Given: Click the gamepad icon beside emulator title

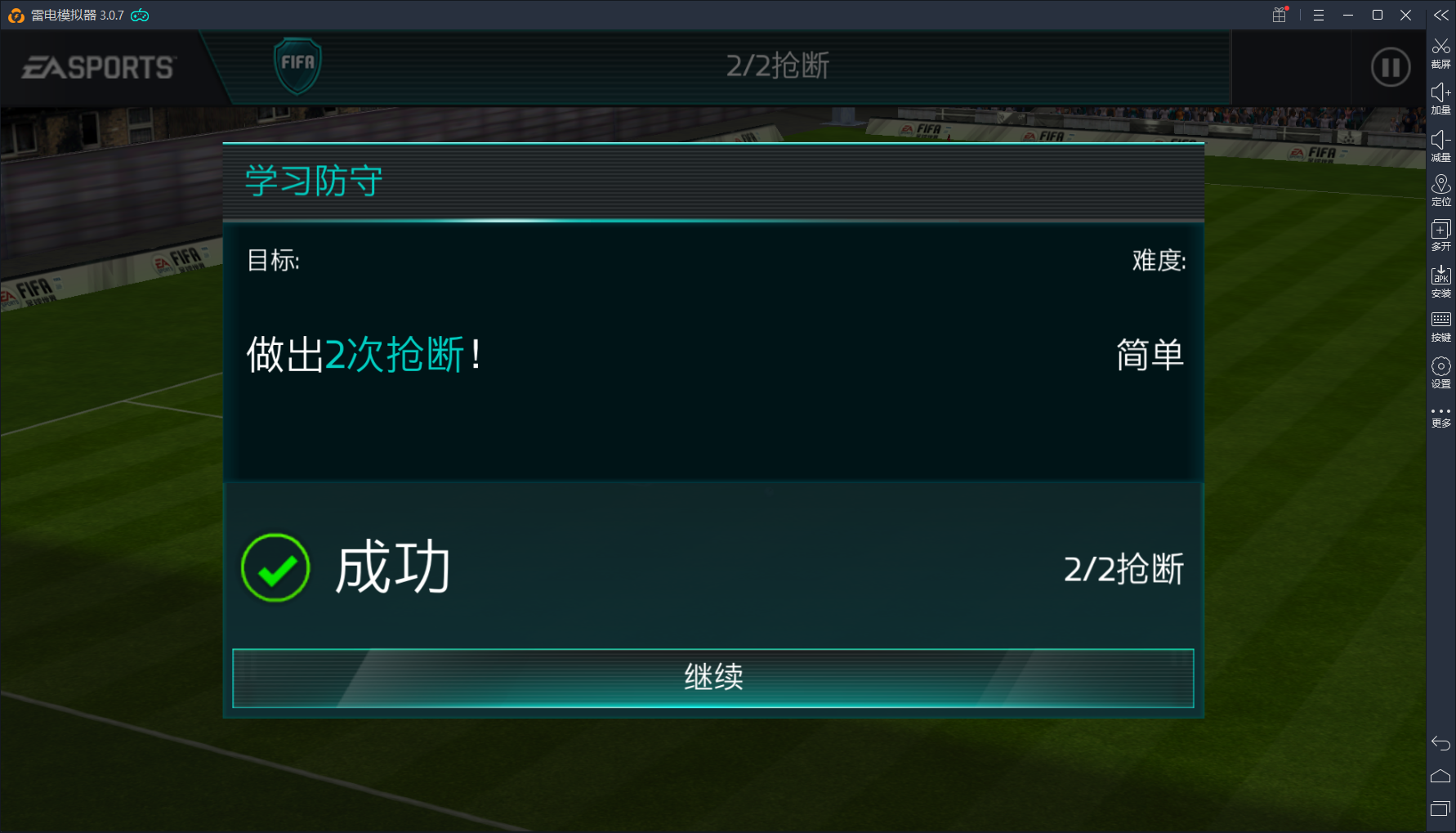Looking at the screenshot, I should (140, 16).
